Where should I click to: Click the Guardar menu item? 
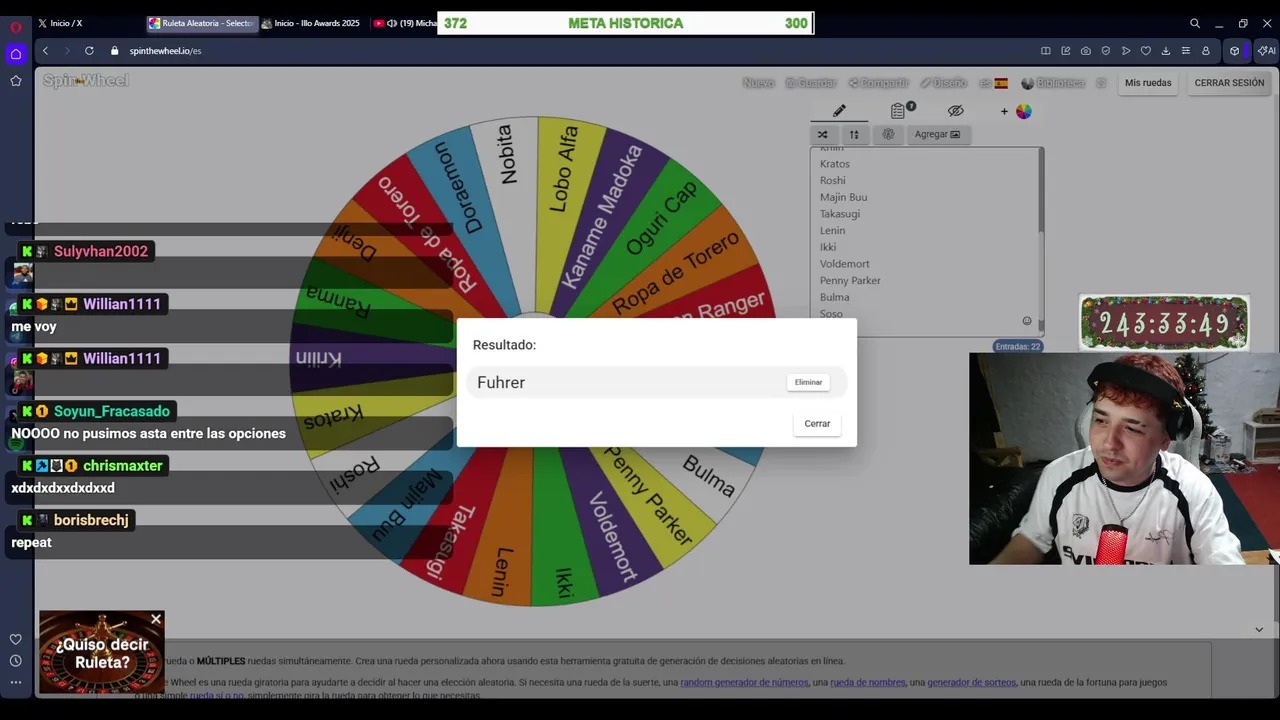pyautogui.click(x=811, y=83)
